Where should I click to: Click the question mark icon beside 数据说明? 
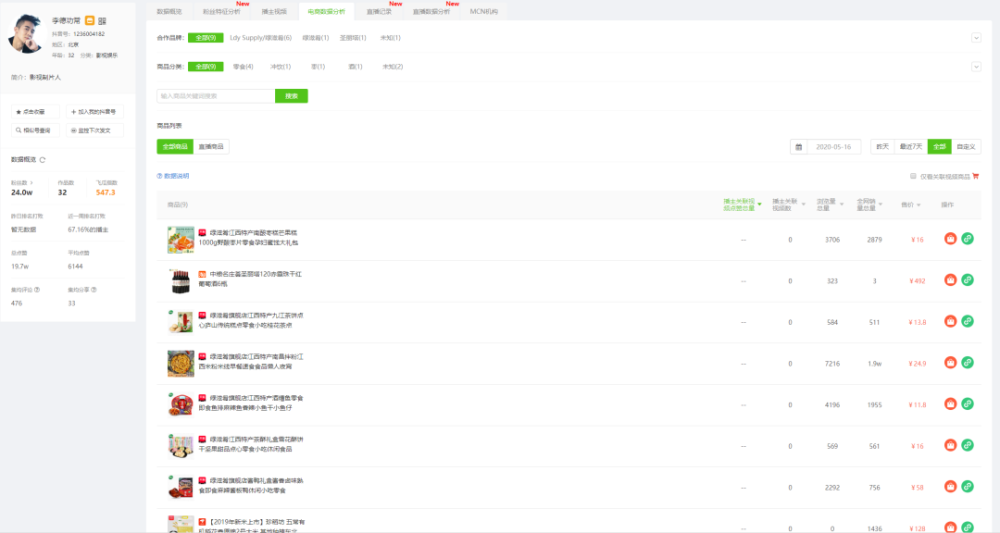tap(159, 176)
